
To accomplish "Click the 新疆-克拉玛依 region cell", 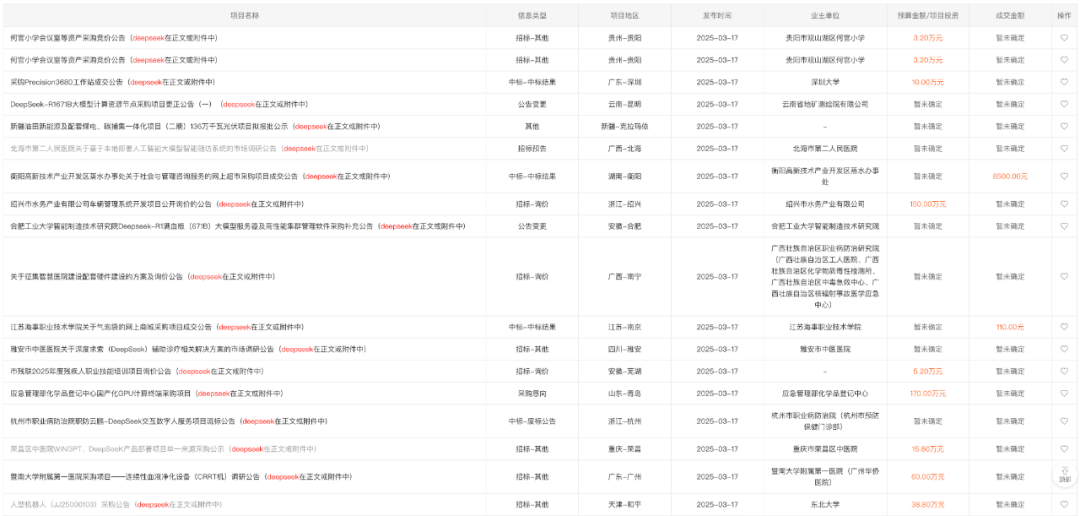I will click(624, 127).
